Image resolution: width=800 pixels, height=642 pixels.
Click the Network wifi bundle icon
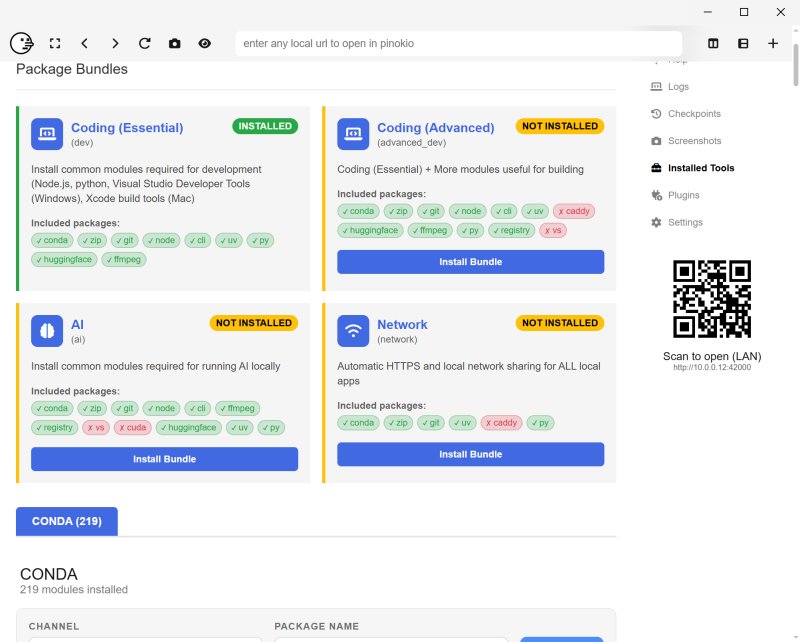point(353,331)
